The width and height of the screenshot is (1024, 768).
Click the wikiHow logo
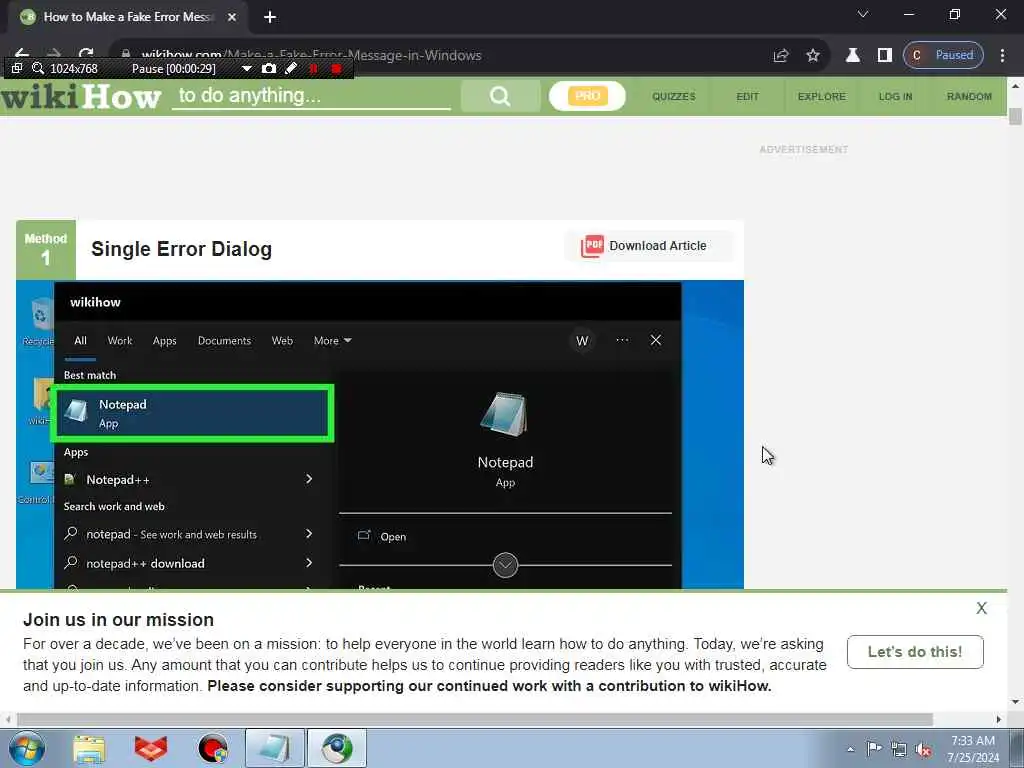tap(81, 97)
